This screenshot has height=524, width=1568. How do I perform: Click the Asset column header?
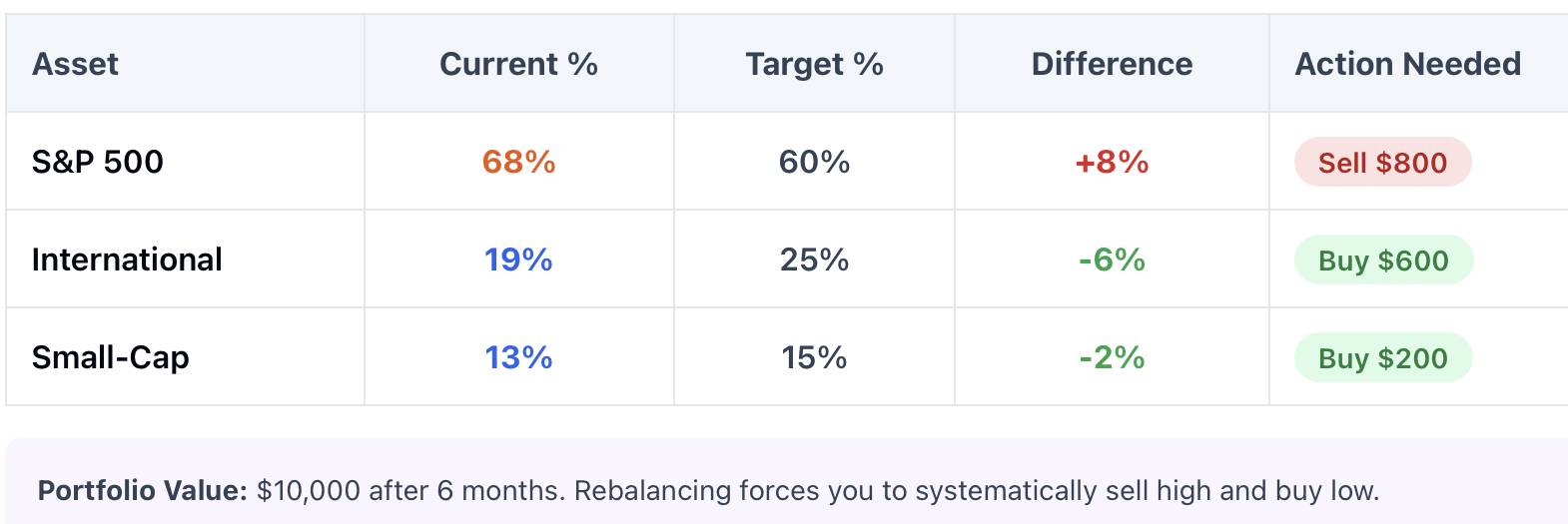75,64
